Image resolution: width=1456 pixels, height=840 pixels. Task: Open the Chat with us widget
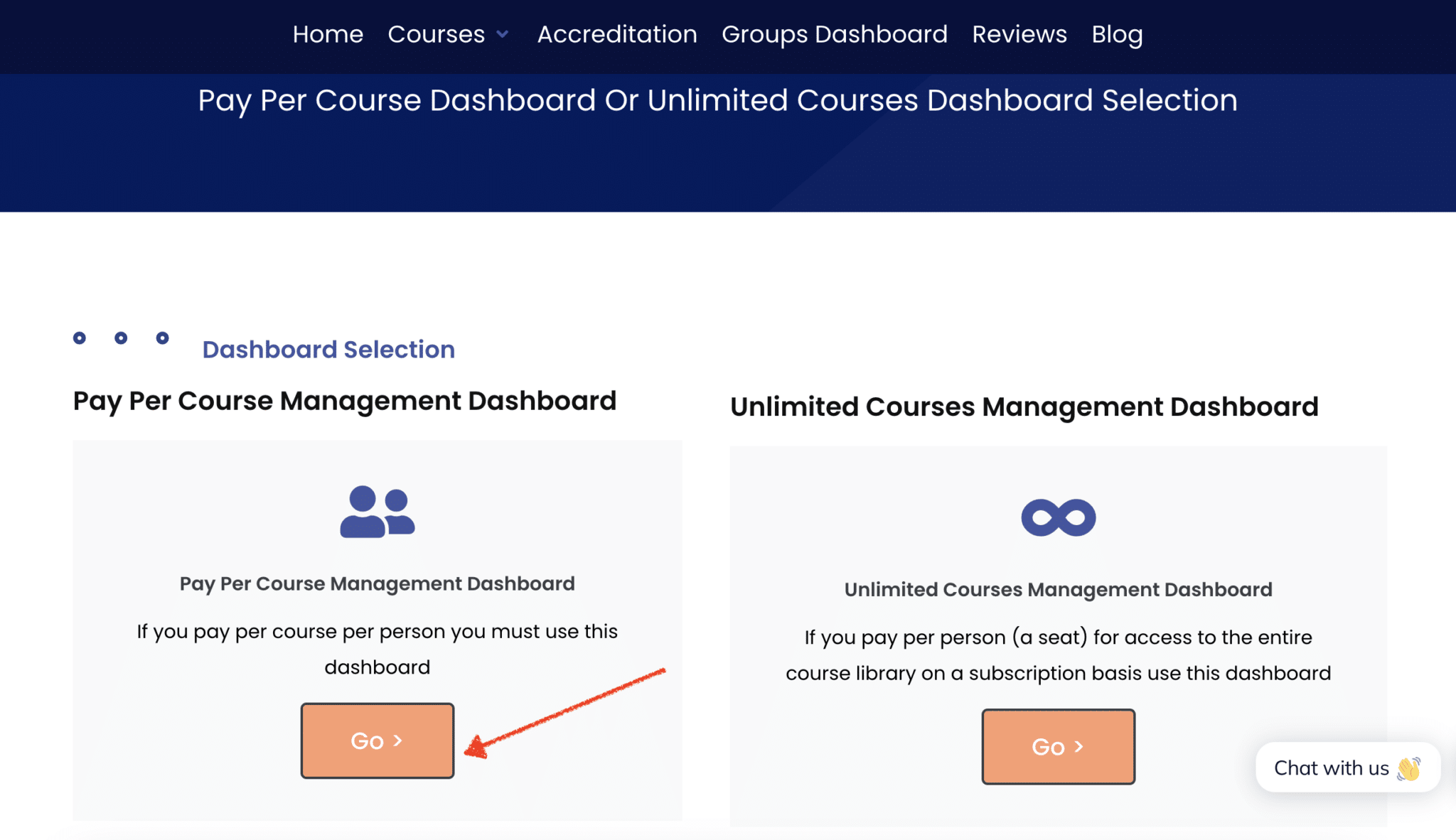(1347, 768)
